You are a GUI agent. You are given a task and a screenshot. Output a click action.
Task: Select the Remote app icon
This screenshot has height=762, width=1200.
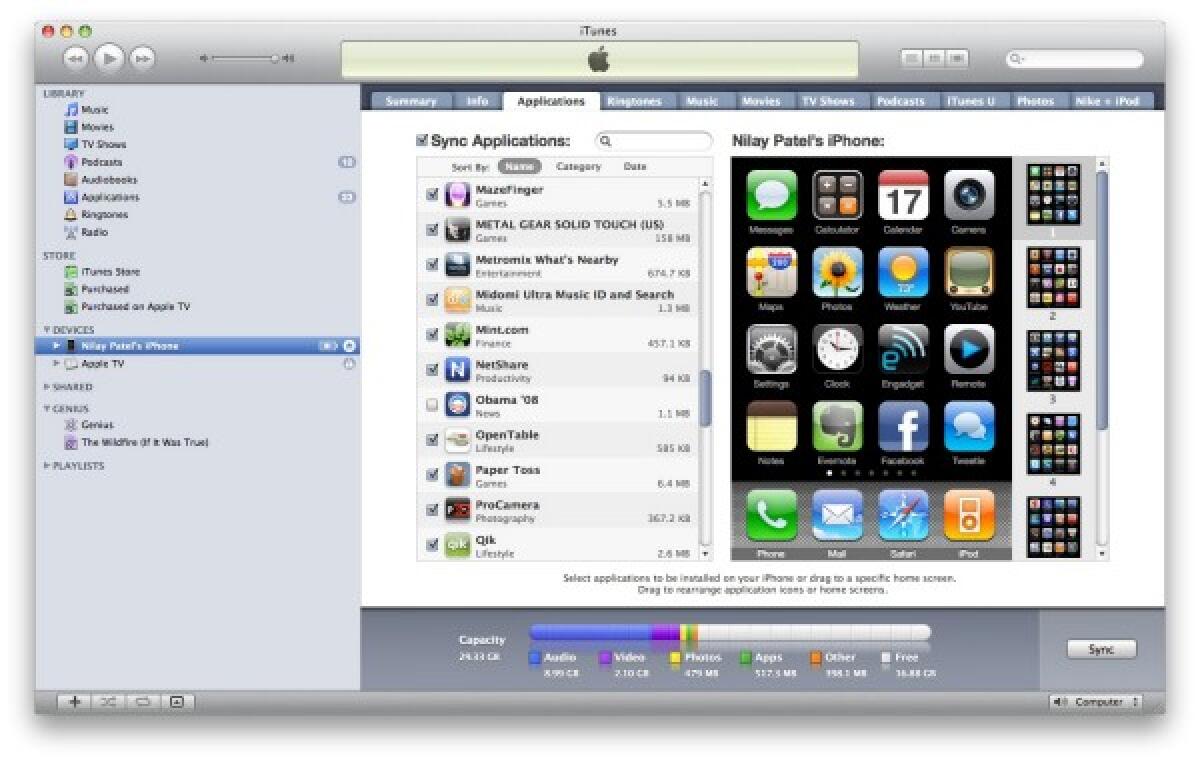(969, 349)
